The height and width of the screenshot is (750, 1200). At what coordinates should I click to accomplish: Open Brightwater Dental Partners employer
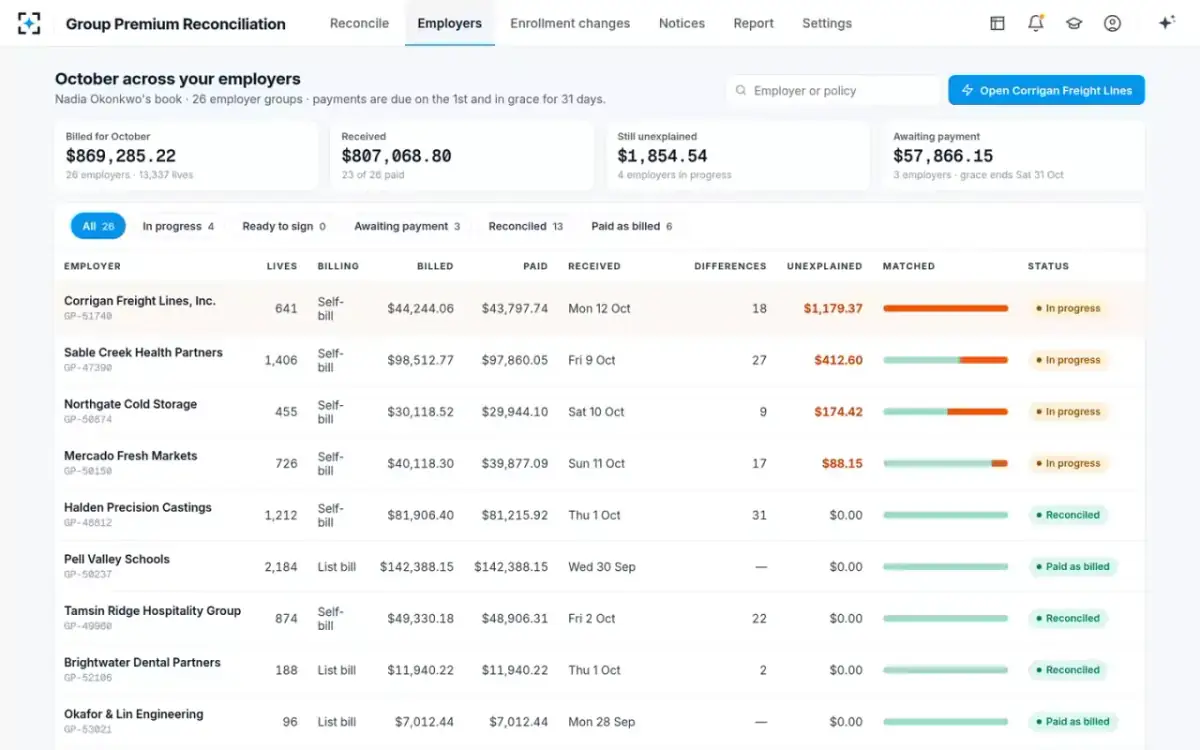(142, 662)
